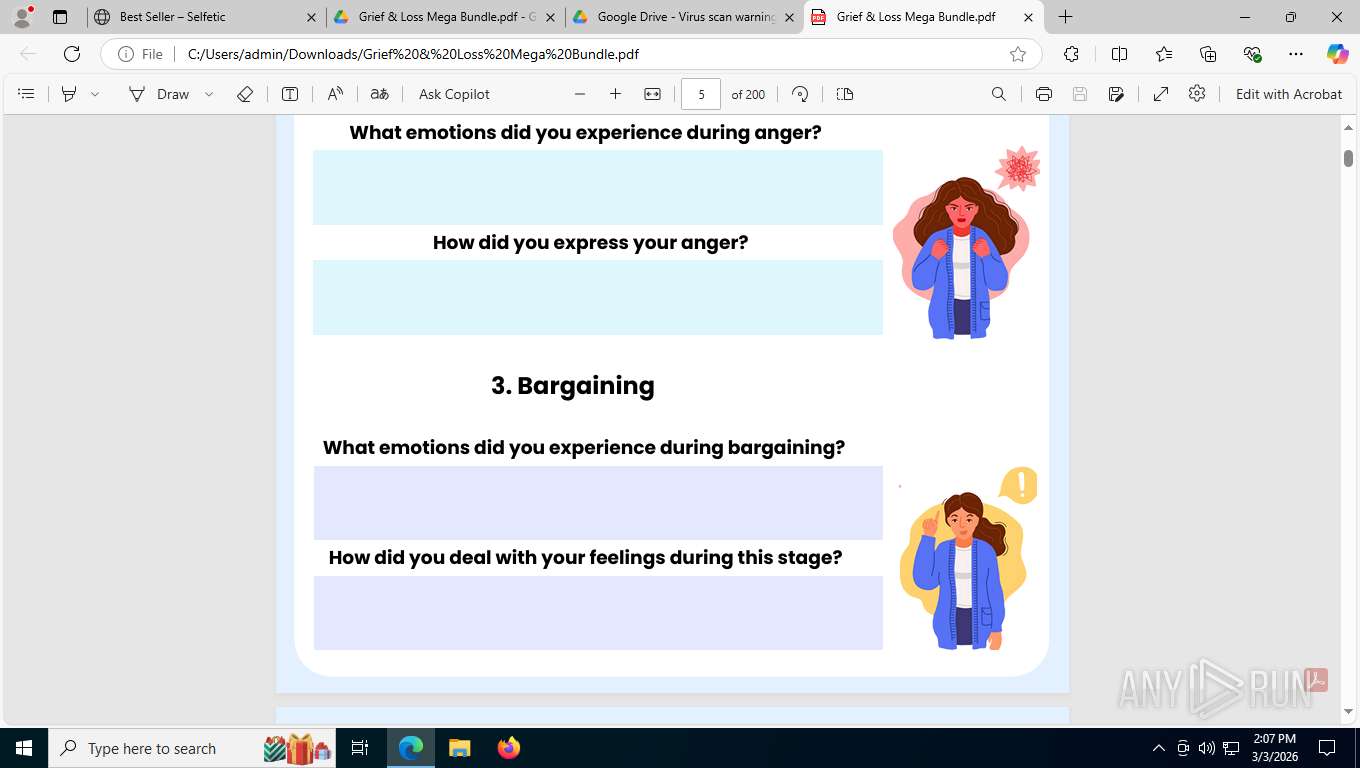The width and height of the screenshot is (1360, 768).
Task: Open the Draw tool options dropdown
Action: tap(209, 94)
